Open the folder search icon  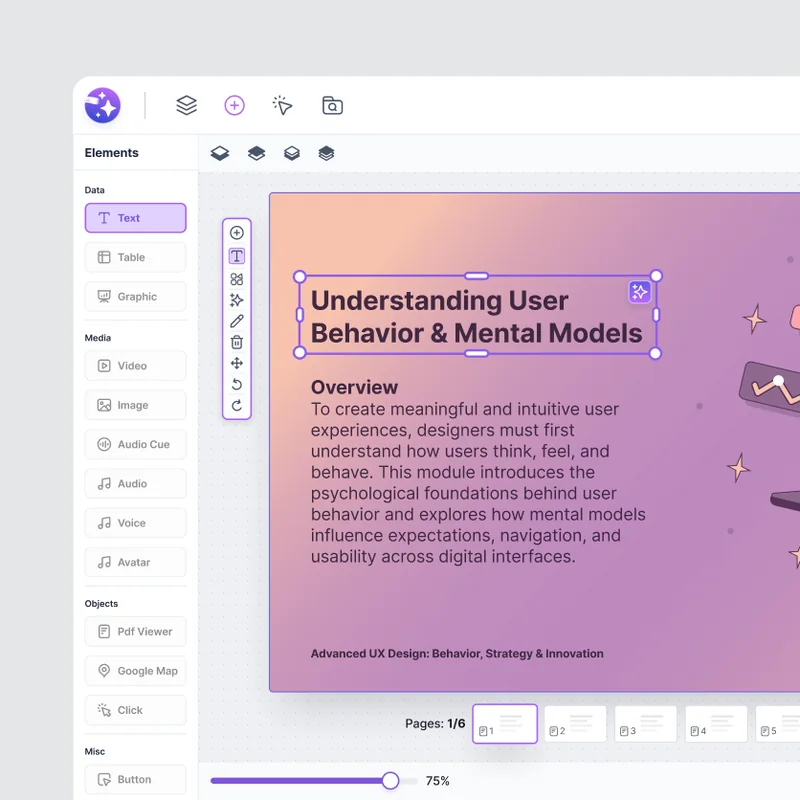(x=332, y=106)
